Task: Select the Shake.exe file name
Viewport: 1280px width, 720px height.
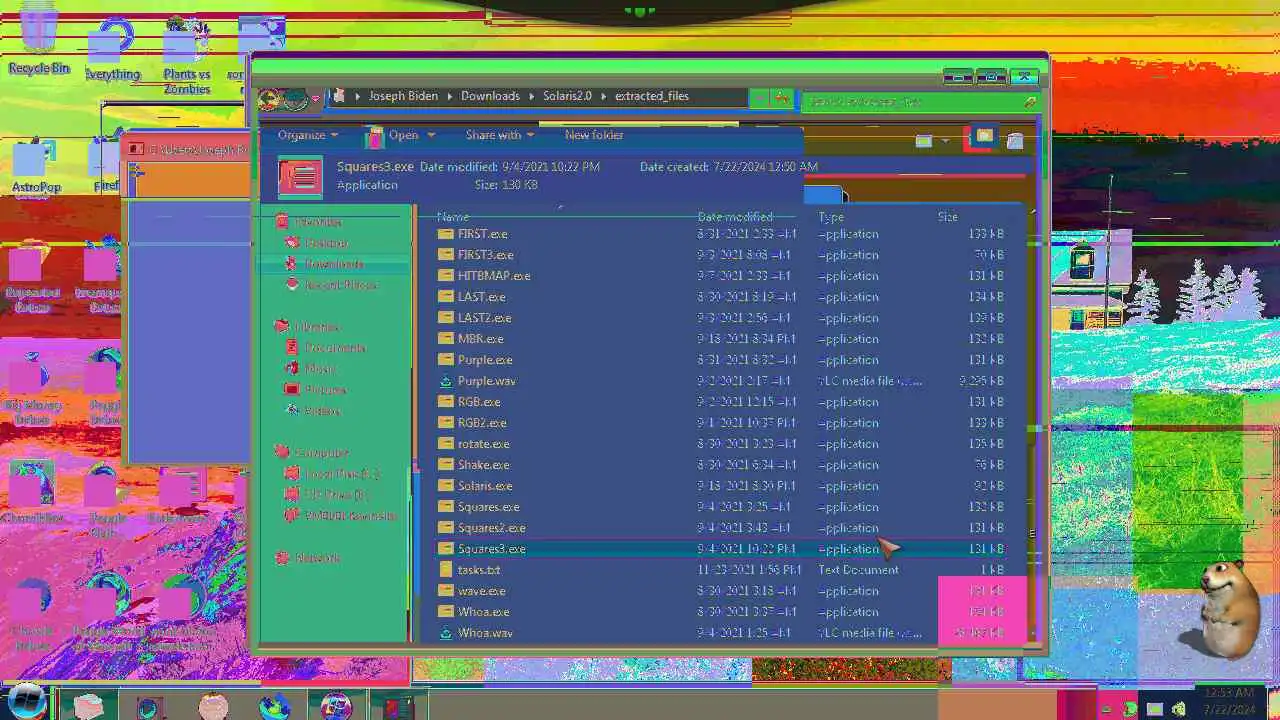Action: click(x=483, y=465)
